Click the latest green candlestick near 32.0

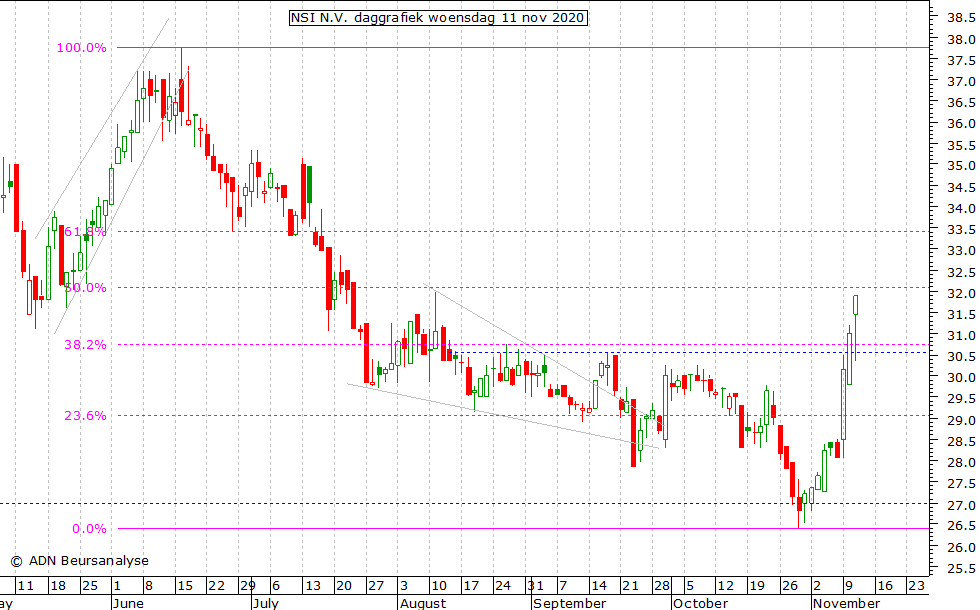pos(855,305)
